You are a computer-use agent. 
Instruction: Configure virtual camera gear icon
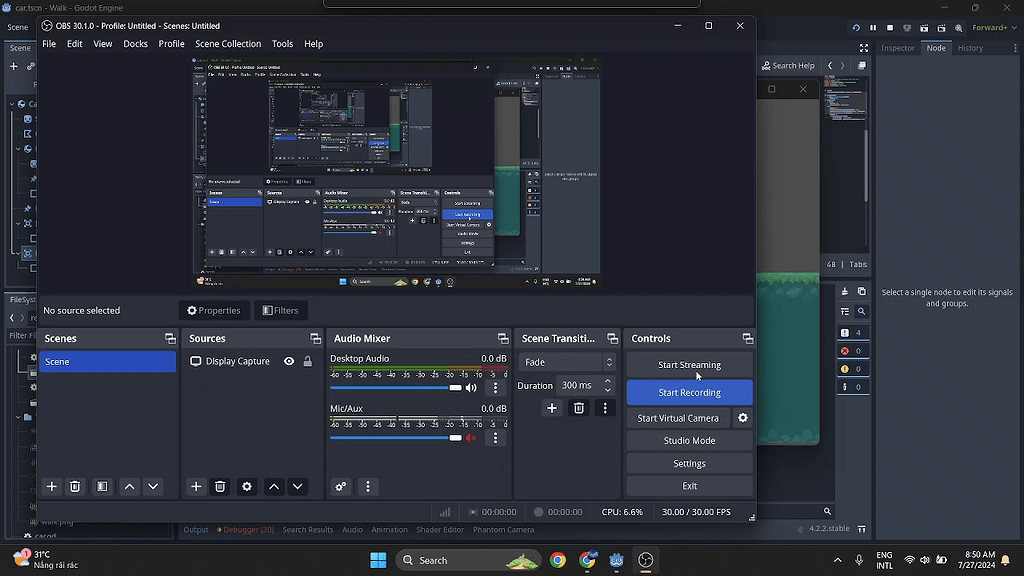point(743,418)
